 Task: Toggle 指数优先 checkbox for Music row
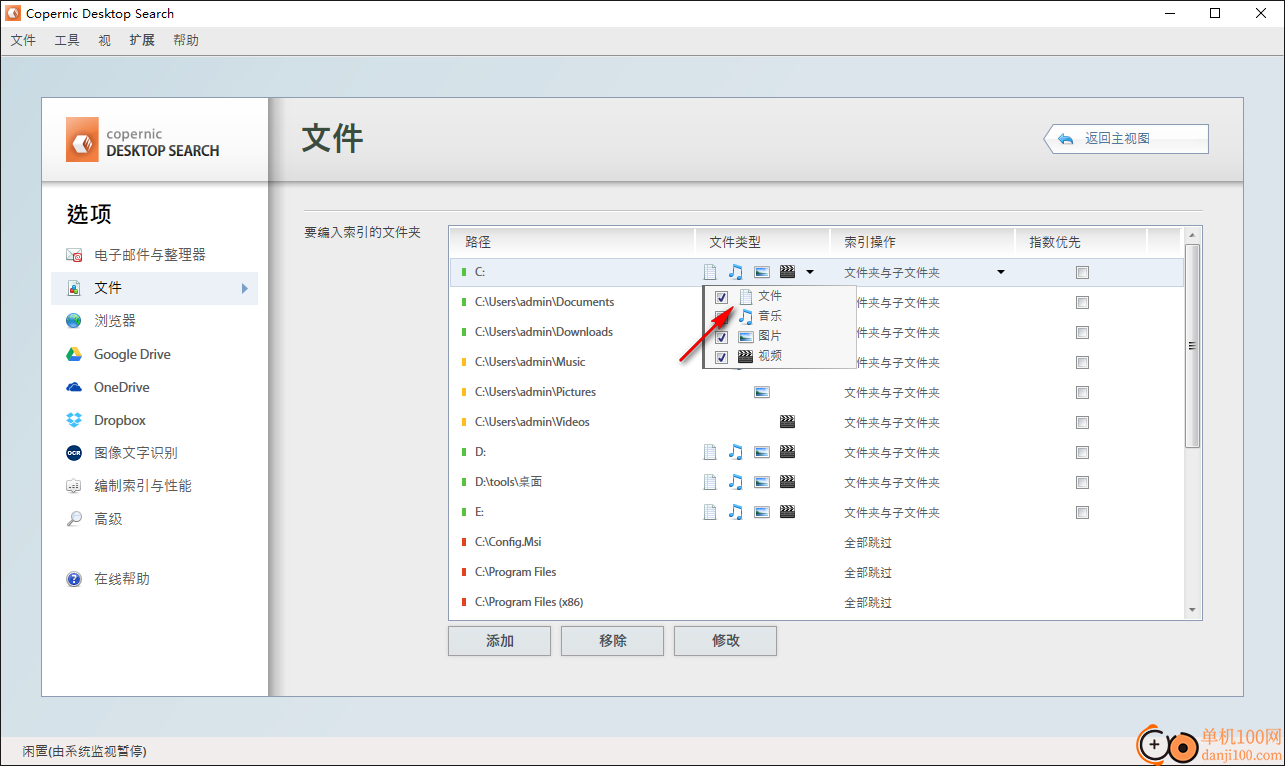pos(1082,362)
